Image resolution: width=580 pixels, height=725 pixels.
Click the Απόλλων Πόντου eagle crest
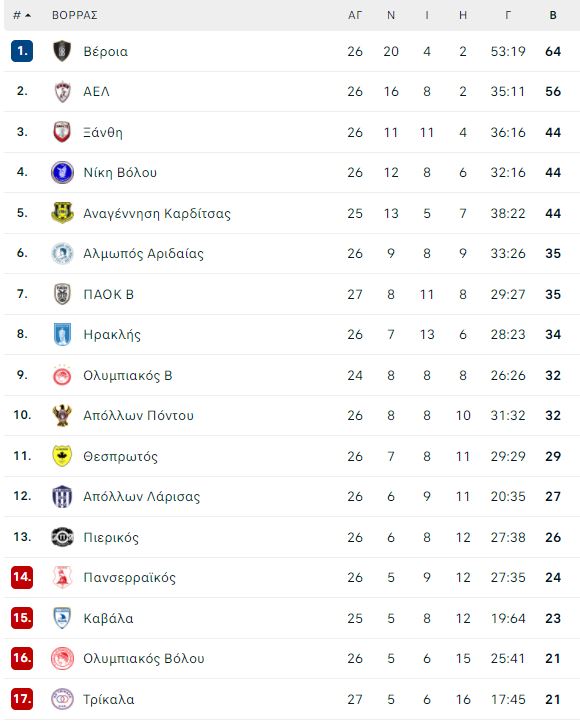pyautogui.click(x=62, y=415)
